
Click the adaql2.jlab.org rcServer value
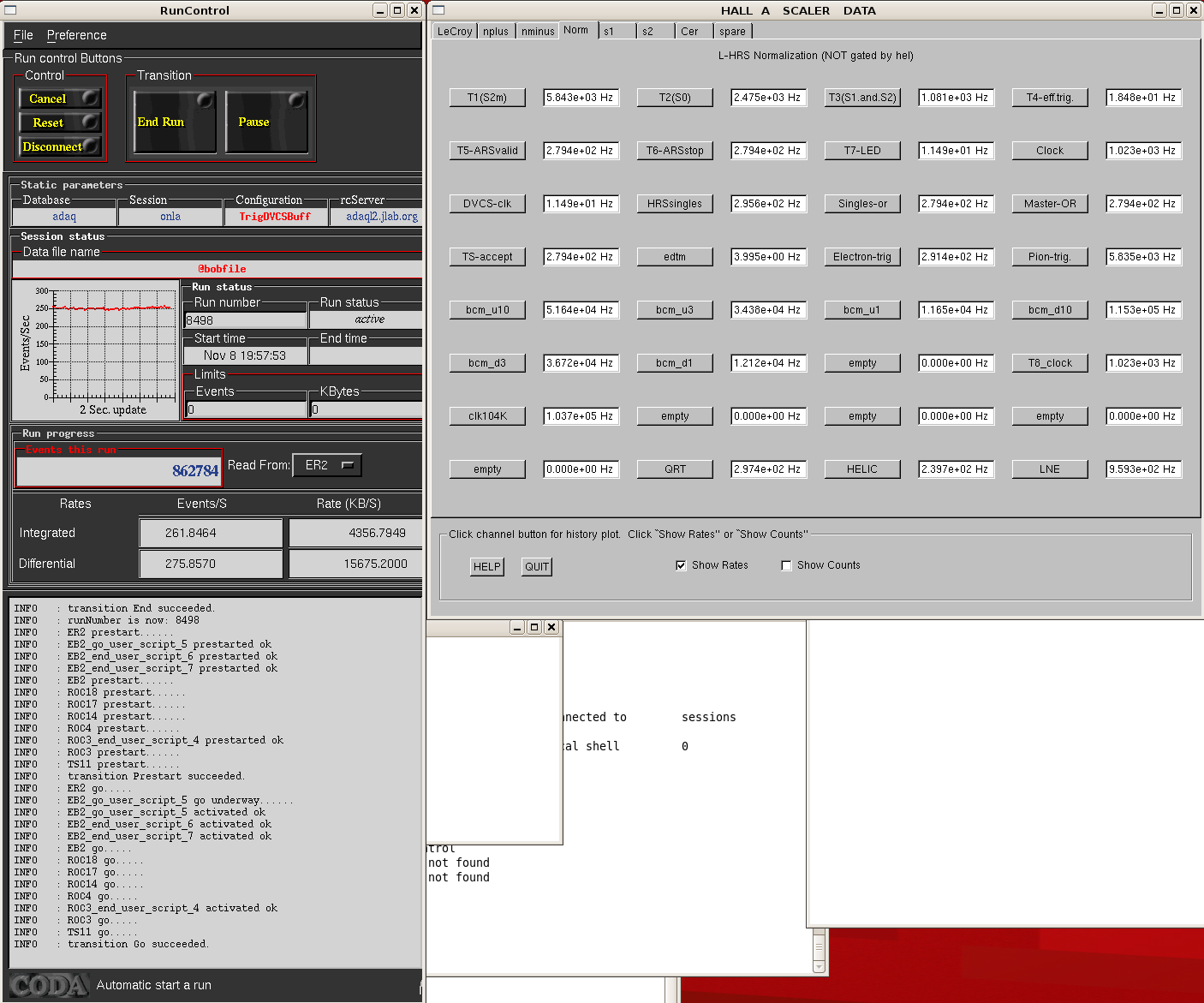tap(377, 217)
